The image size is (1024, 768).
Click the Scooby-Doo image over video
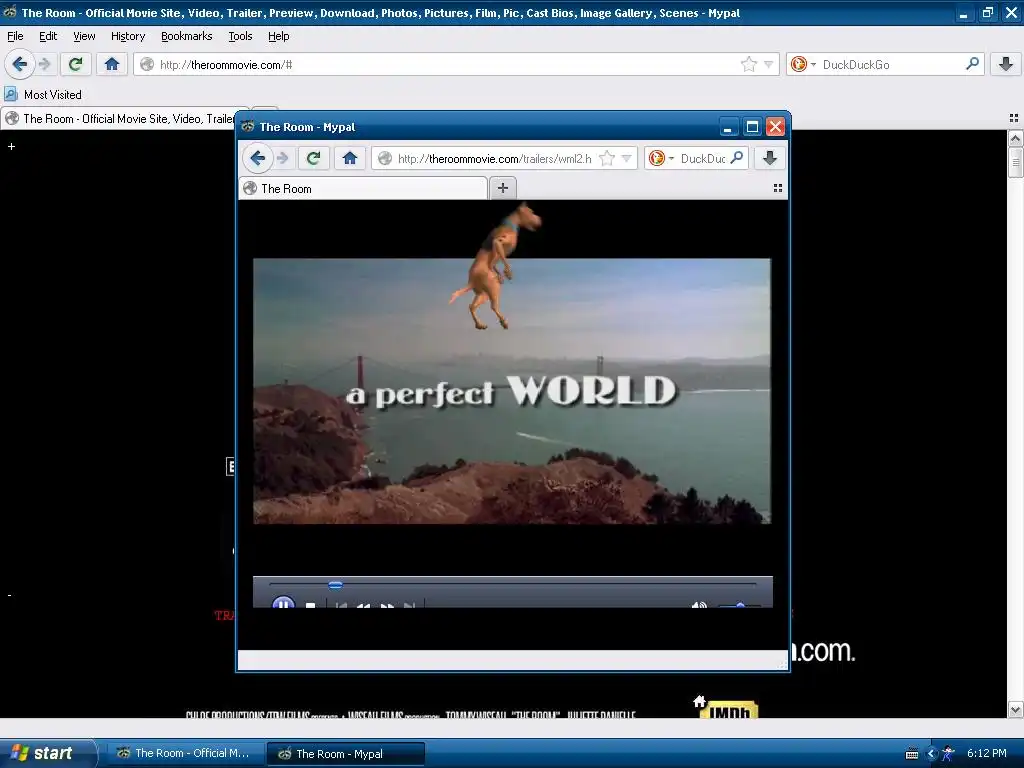tap(496, 265)
